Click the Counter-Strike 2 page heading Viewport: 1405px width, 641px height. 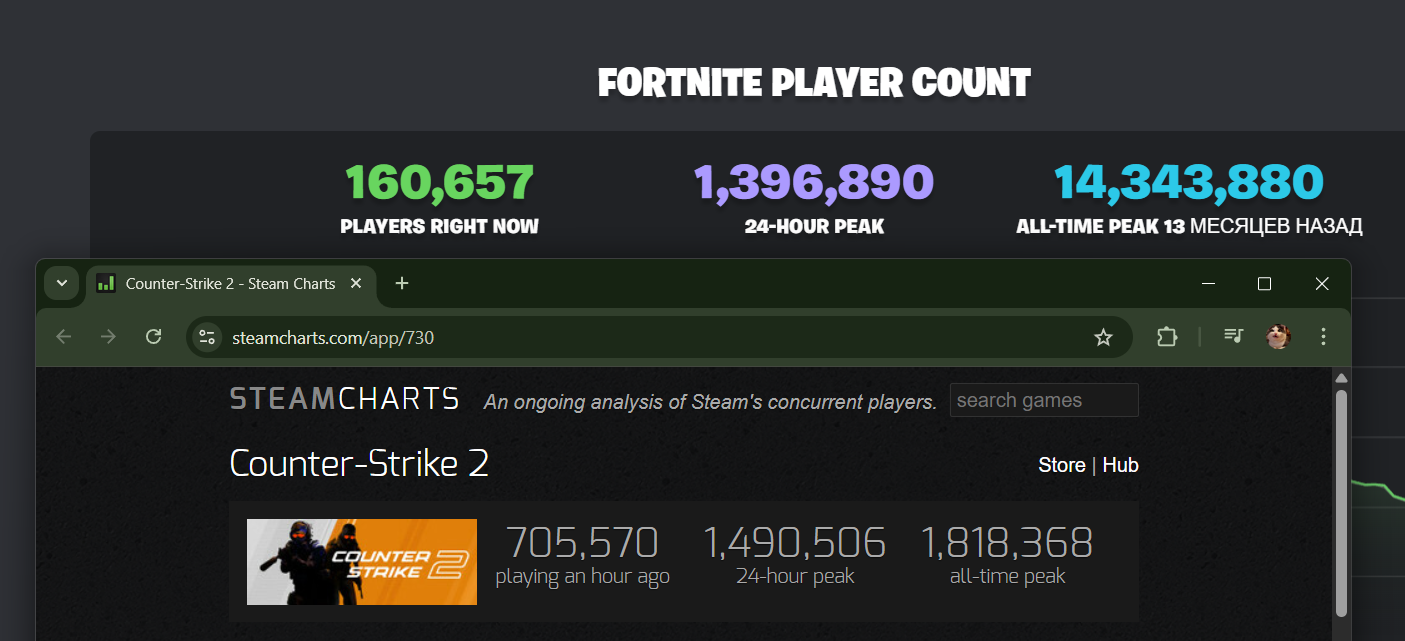click(x=359, y=463)
